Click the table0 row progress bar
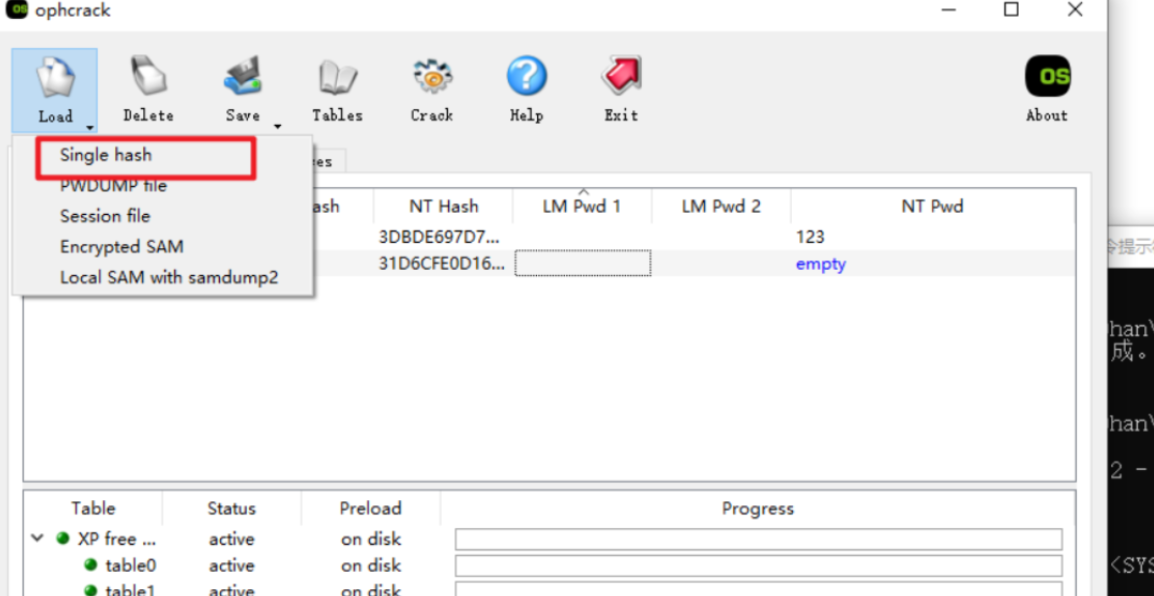Viewport: 1154px width, 596px height. (x=759, y=566)
